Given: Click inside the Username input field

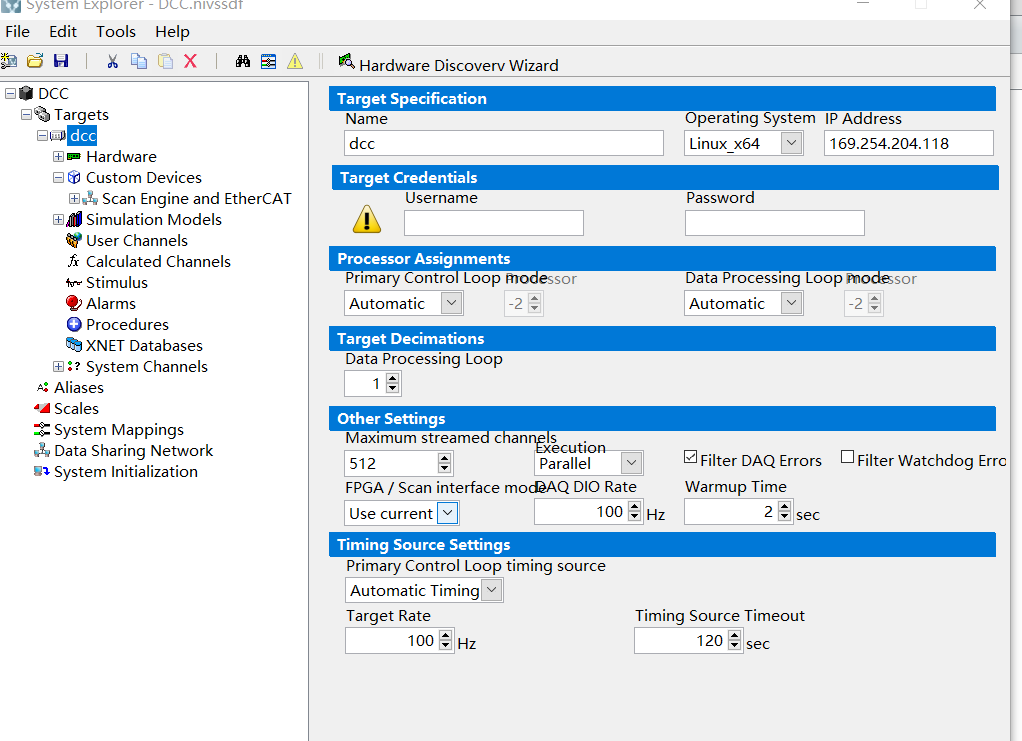Looking at the screenshot, I should click(493, 222).
